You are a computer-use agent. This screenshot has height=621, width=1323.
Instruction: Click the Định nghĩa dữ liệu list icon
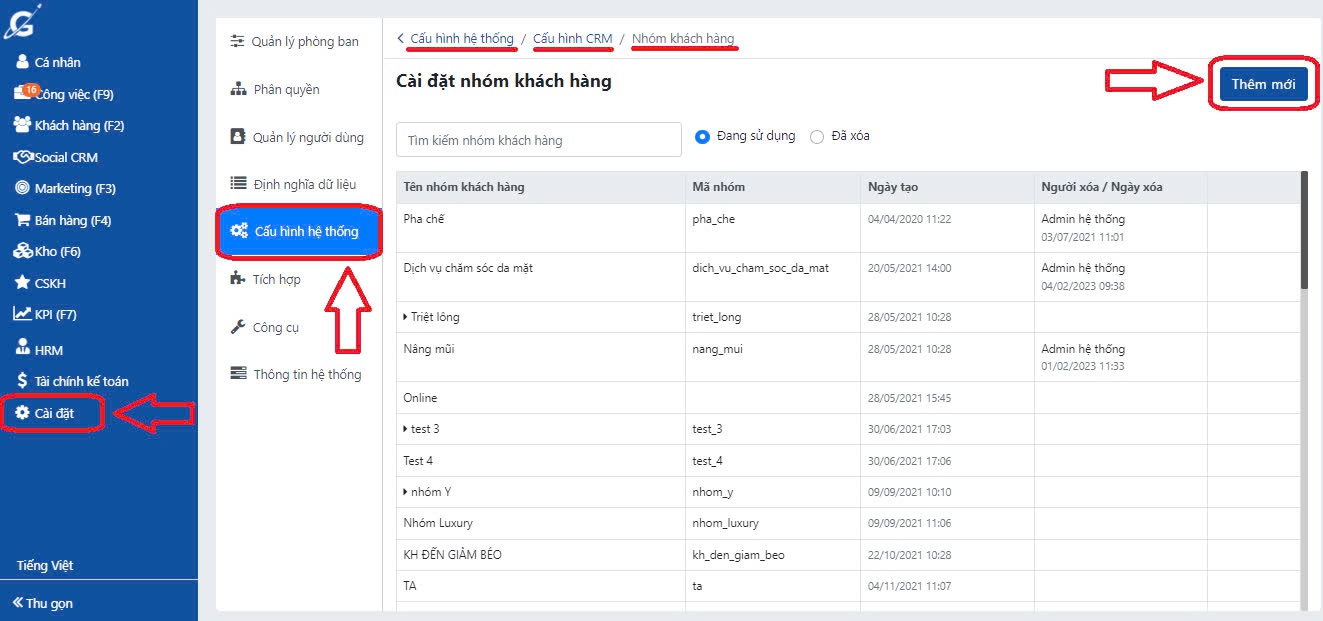pos(238,183)
